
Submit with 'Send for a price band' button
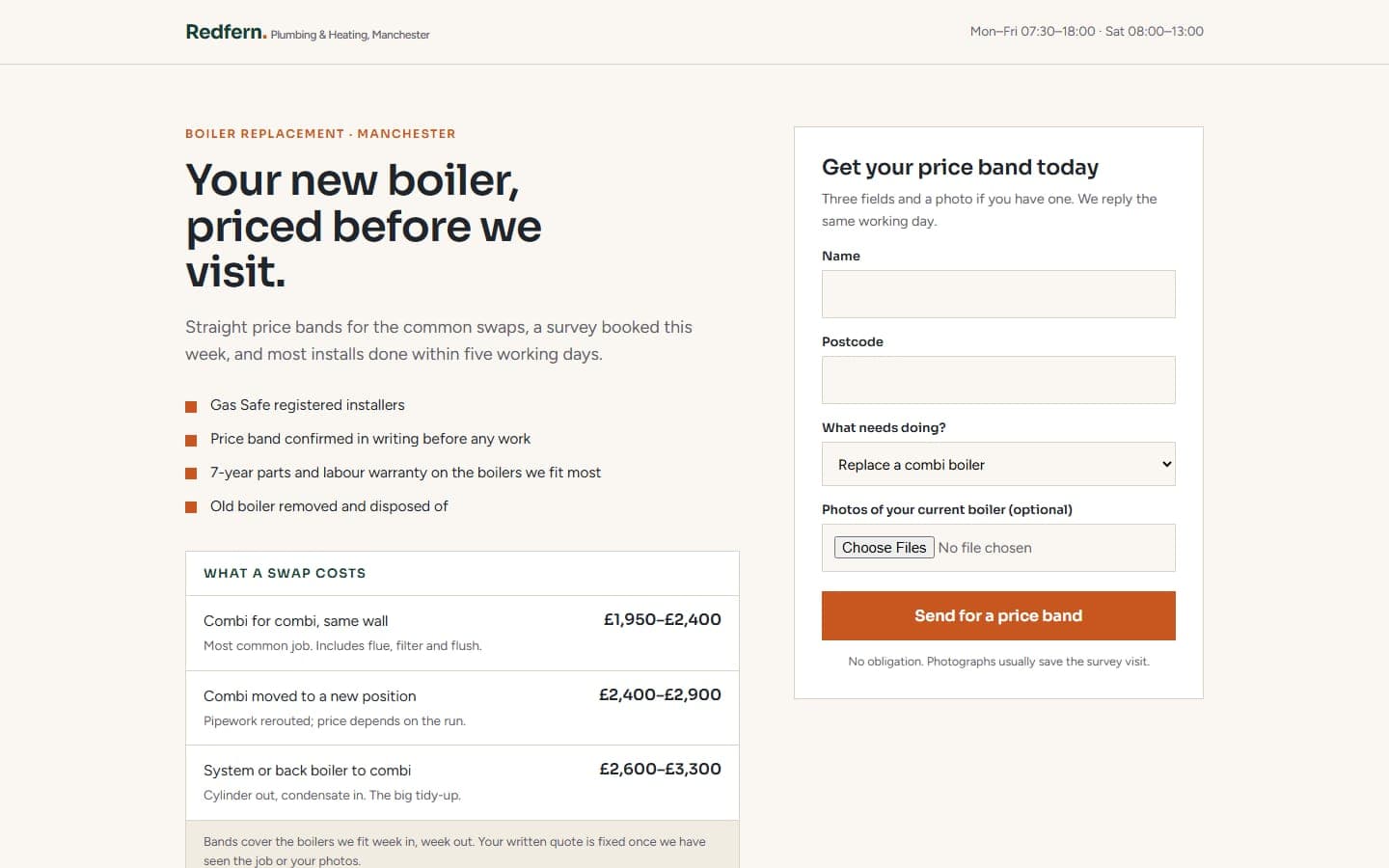[998, 615]
